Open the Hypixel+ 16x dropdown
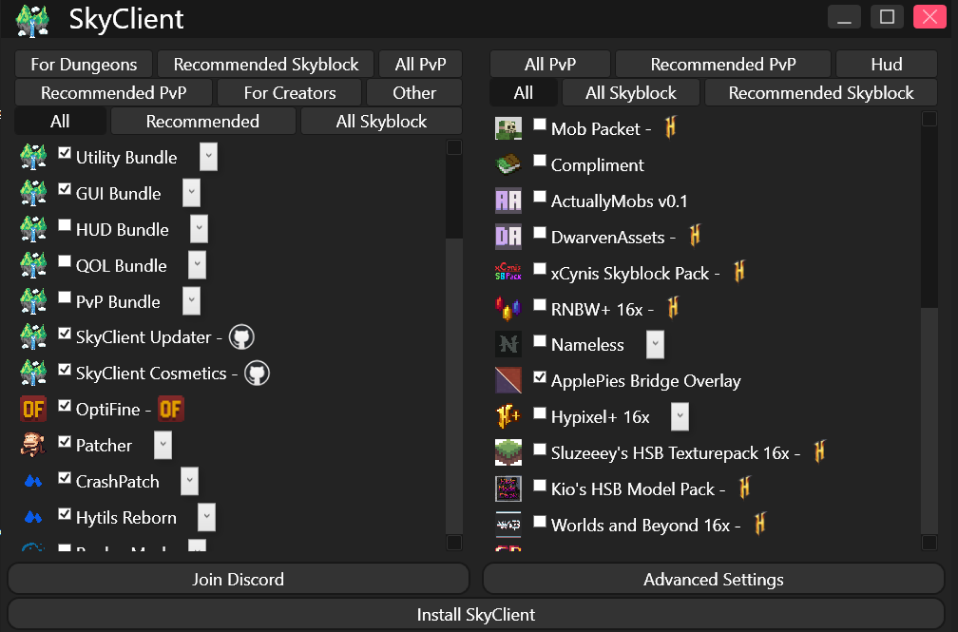The width and height of the screenshot is (958, 632). [679, 416]
